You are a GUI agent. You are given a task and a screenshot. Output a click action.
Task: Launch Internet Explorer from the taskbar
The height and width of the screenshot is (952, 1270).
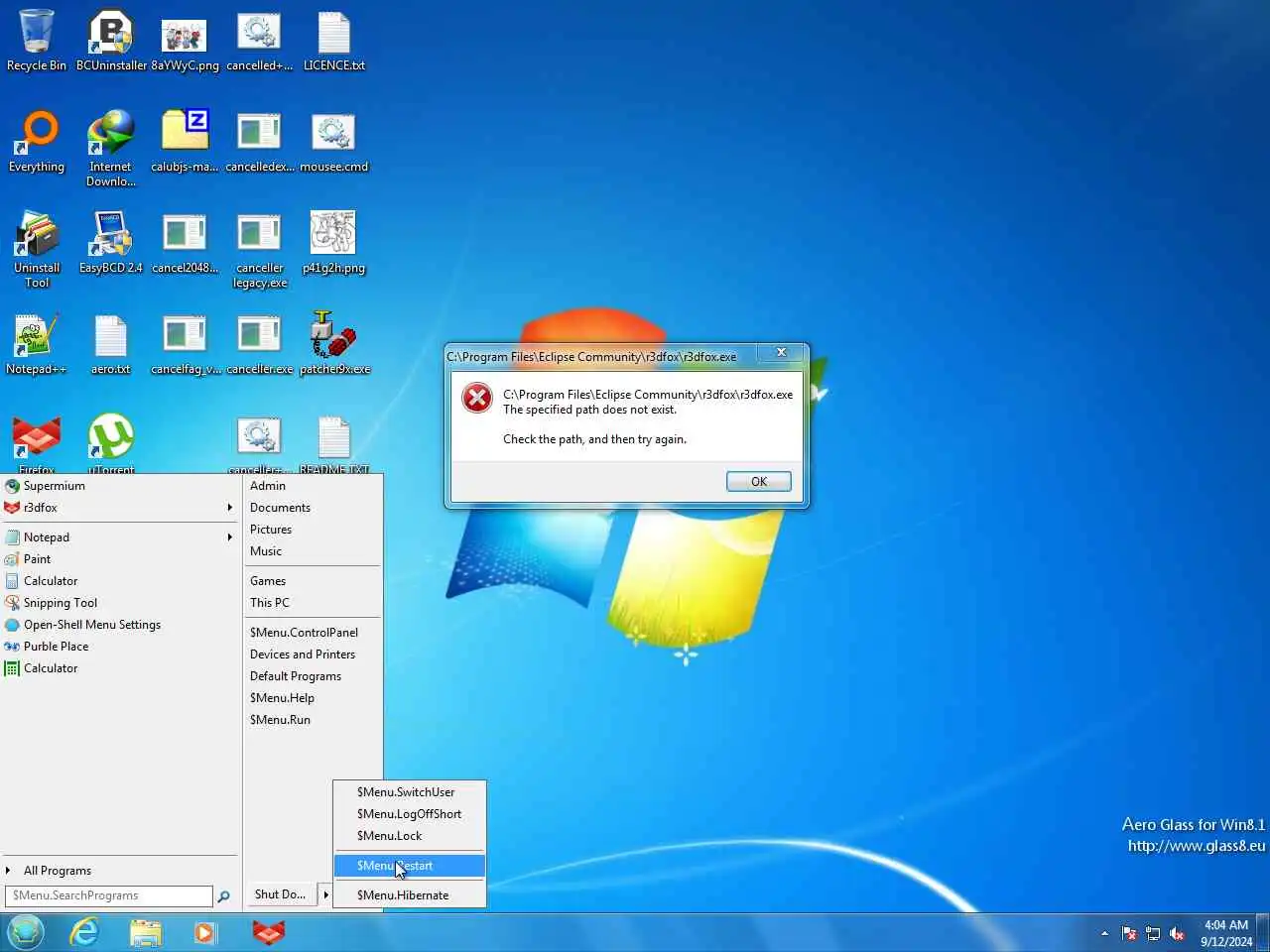click(85, 932)
